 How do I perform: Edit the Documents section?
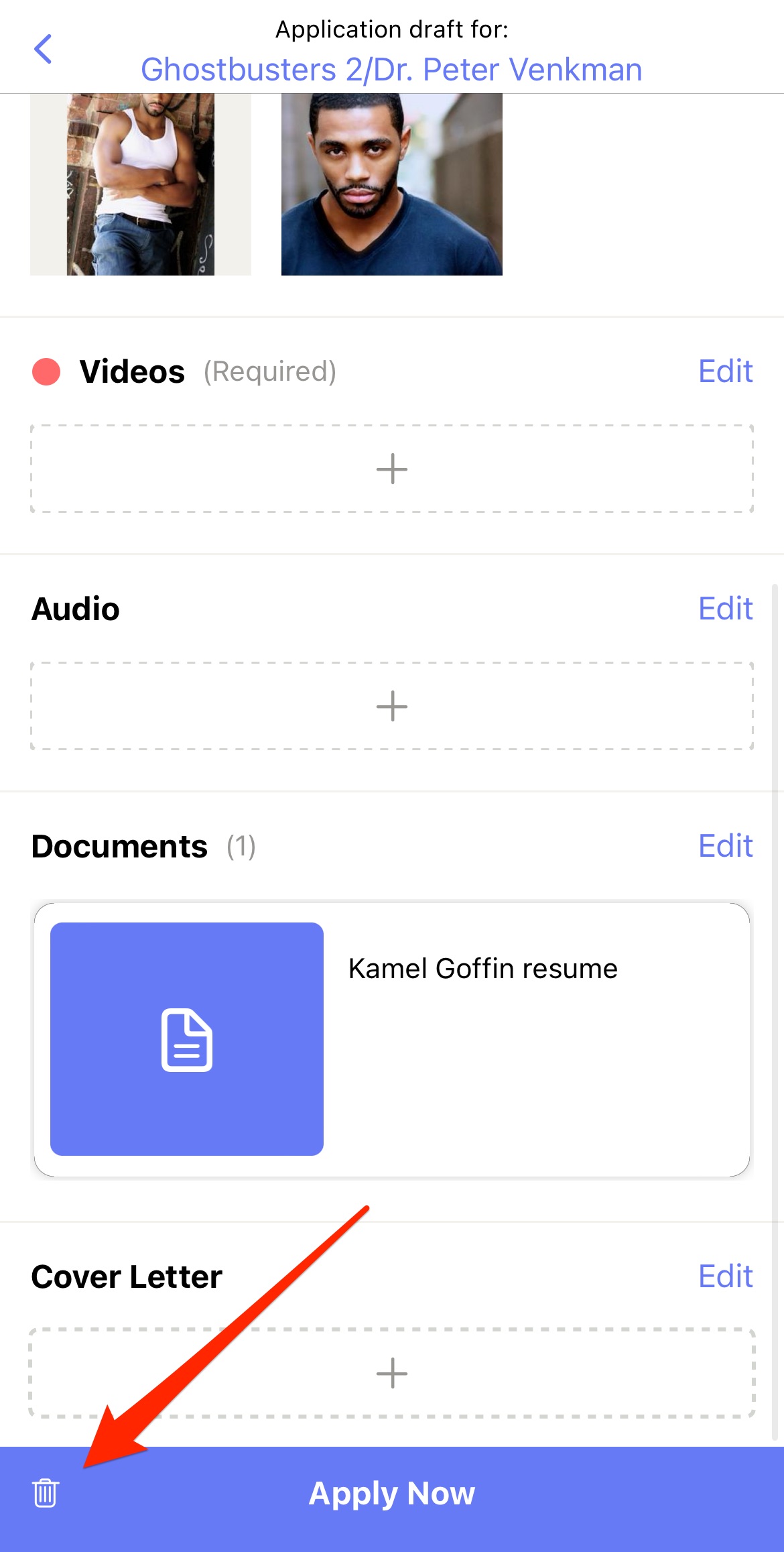pos(726,846)
